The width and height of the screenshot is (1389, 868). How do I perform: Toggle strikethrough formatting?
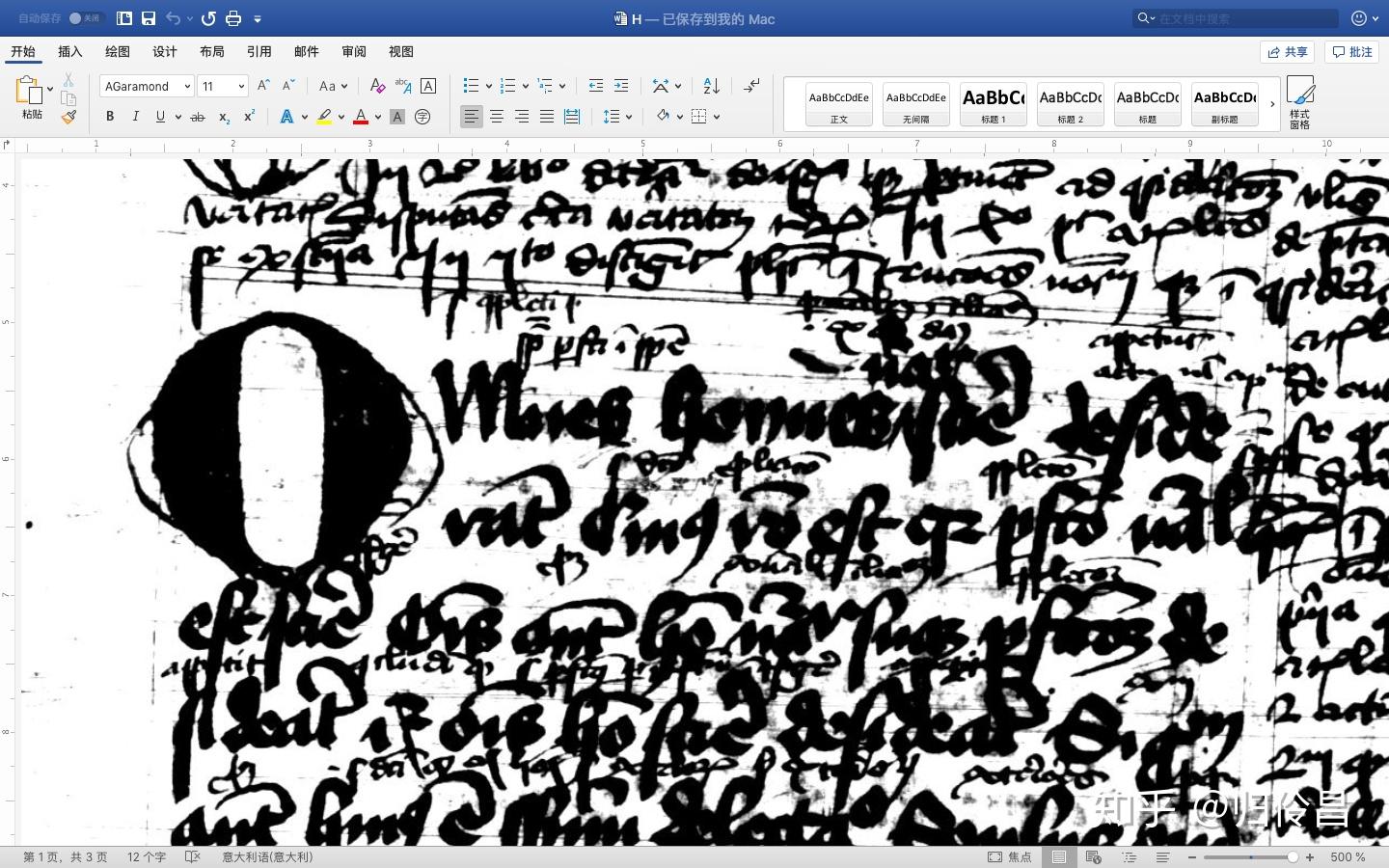[198, 117]
